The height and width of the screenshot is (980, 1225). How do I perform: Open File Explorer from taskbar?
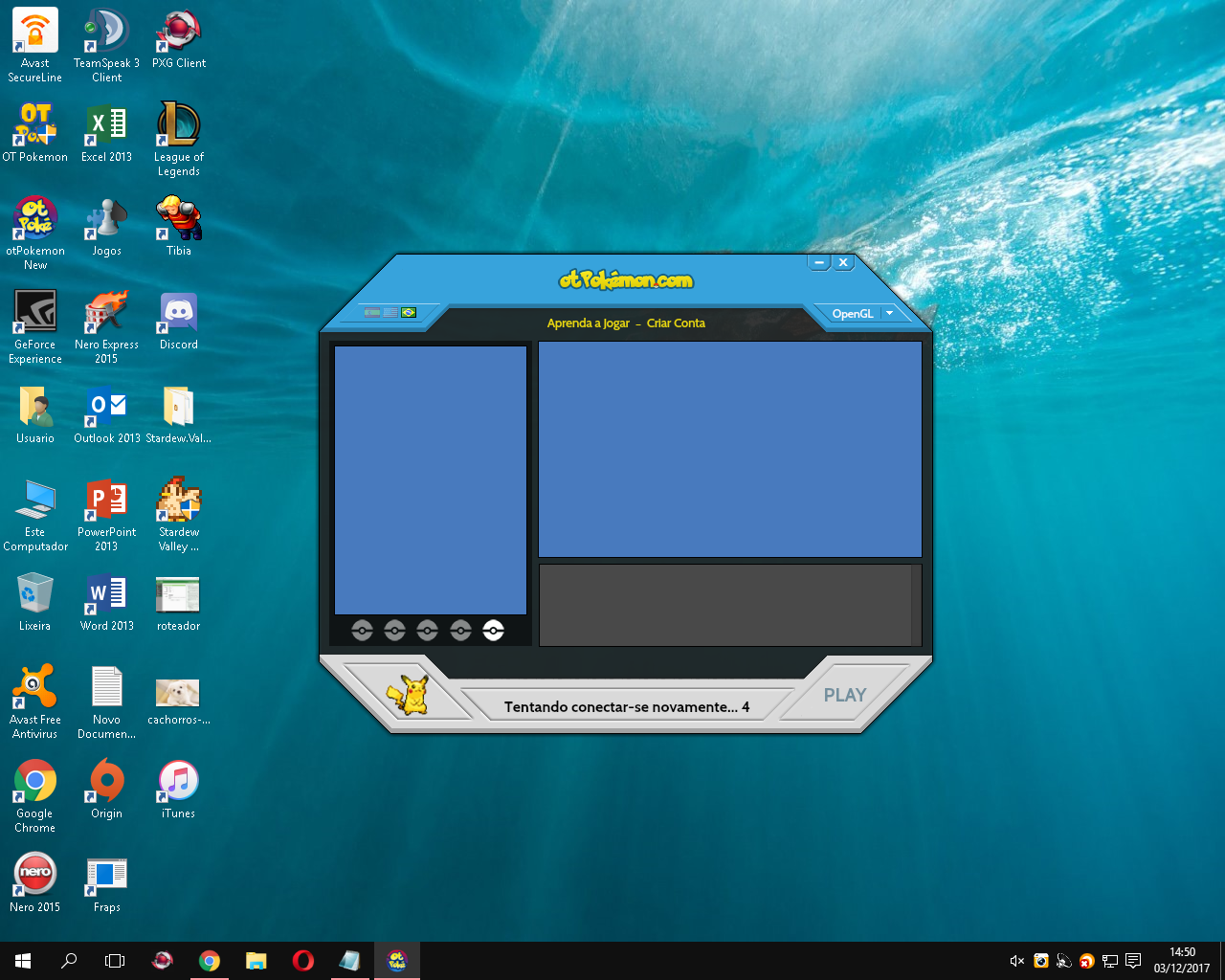click(256, 961)
